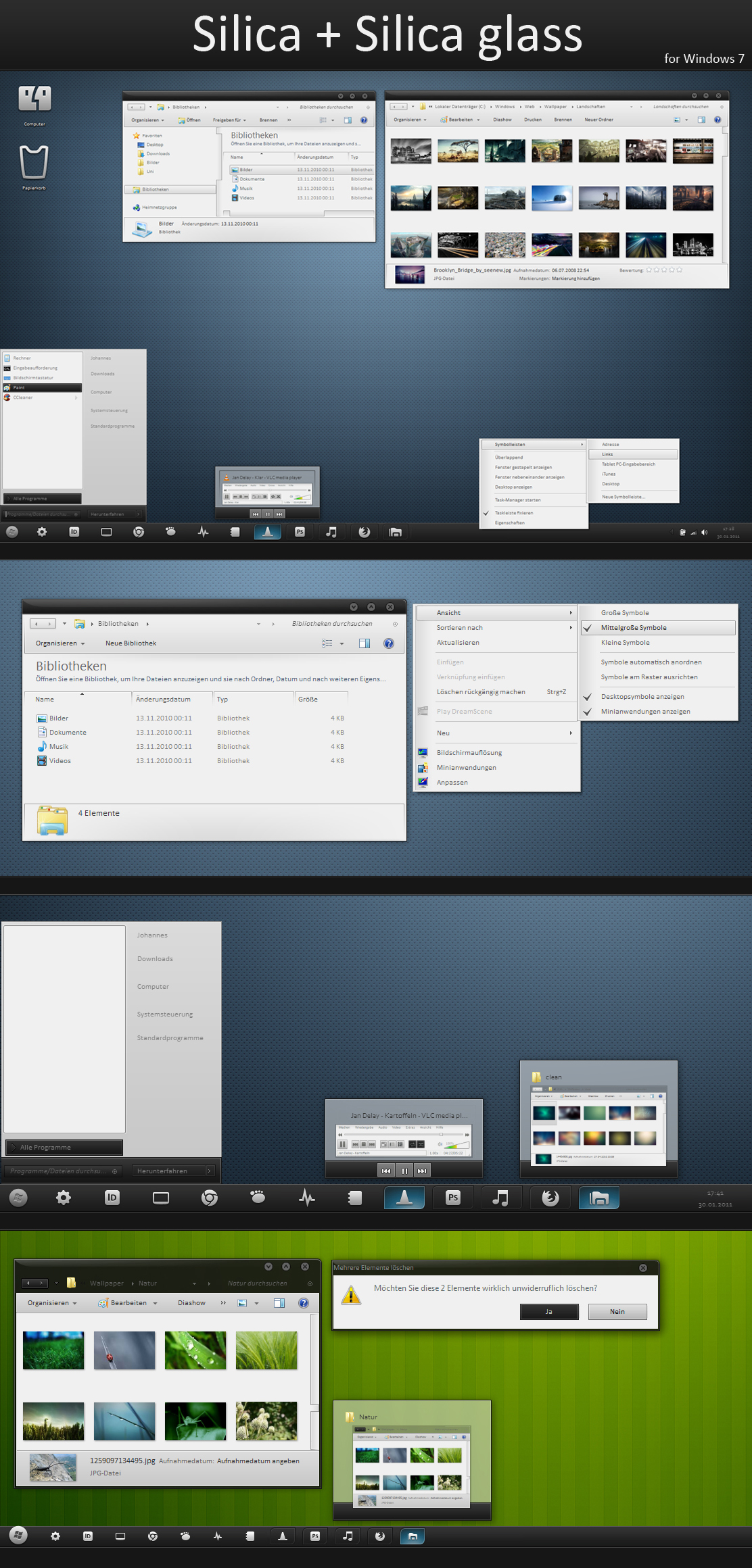
Task: Focus the 'Bibliotheken durchsuchen' field near Neue Bibliothek
Action: coord(332,624)
